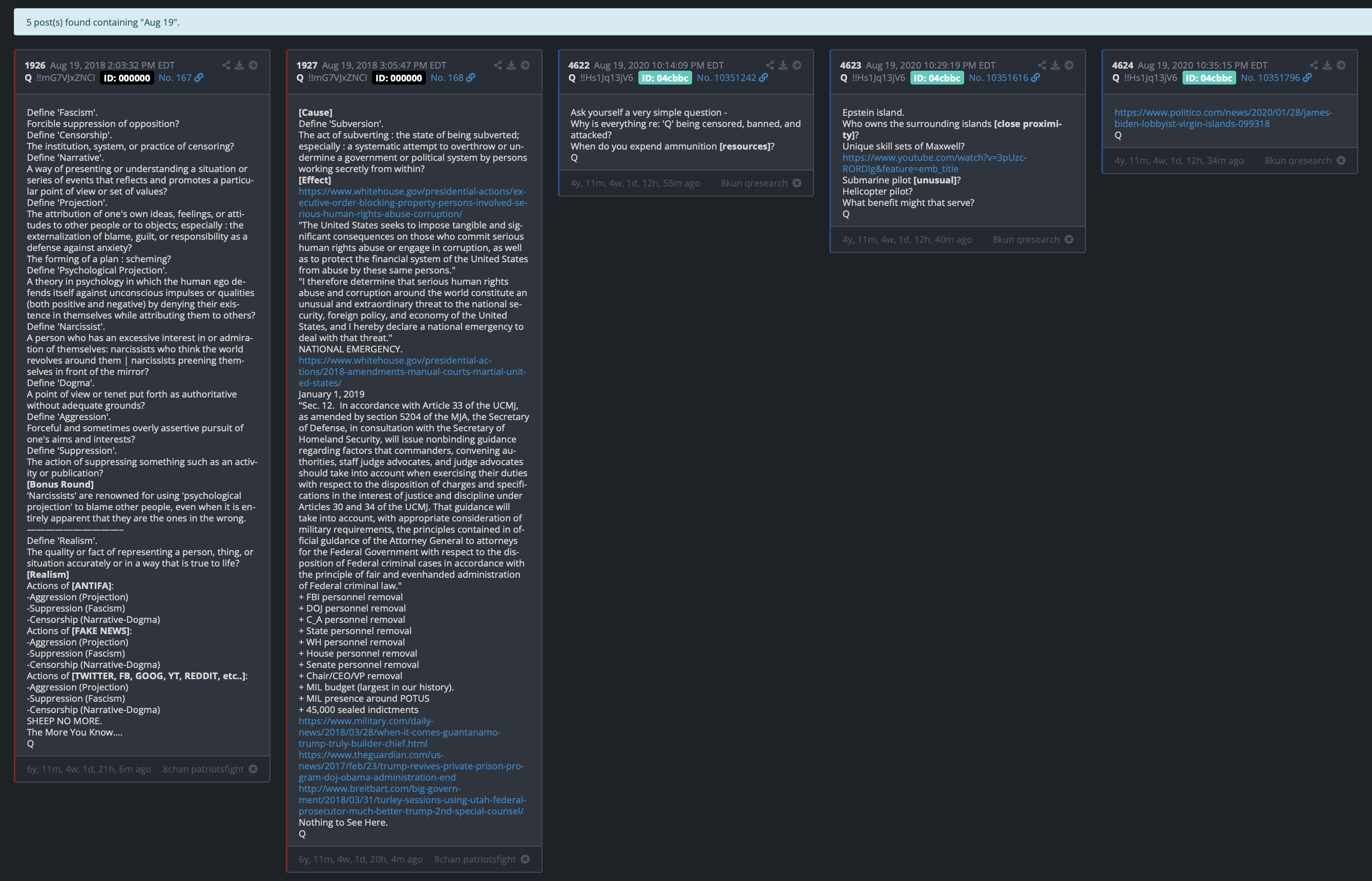Click '8kun qresearch' on post 4622
The height and width of the screenshot is (881, 1372).
tap(754, 183)
